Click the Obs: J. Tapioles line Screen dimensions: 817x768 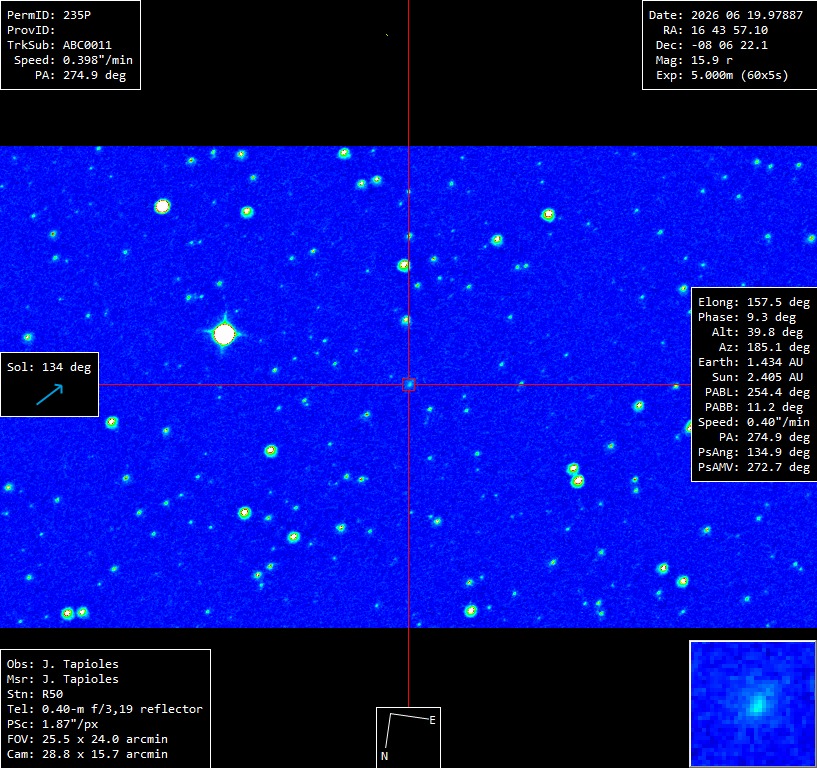coord(63,664)
